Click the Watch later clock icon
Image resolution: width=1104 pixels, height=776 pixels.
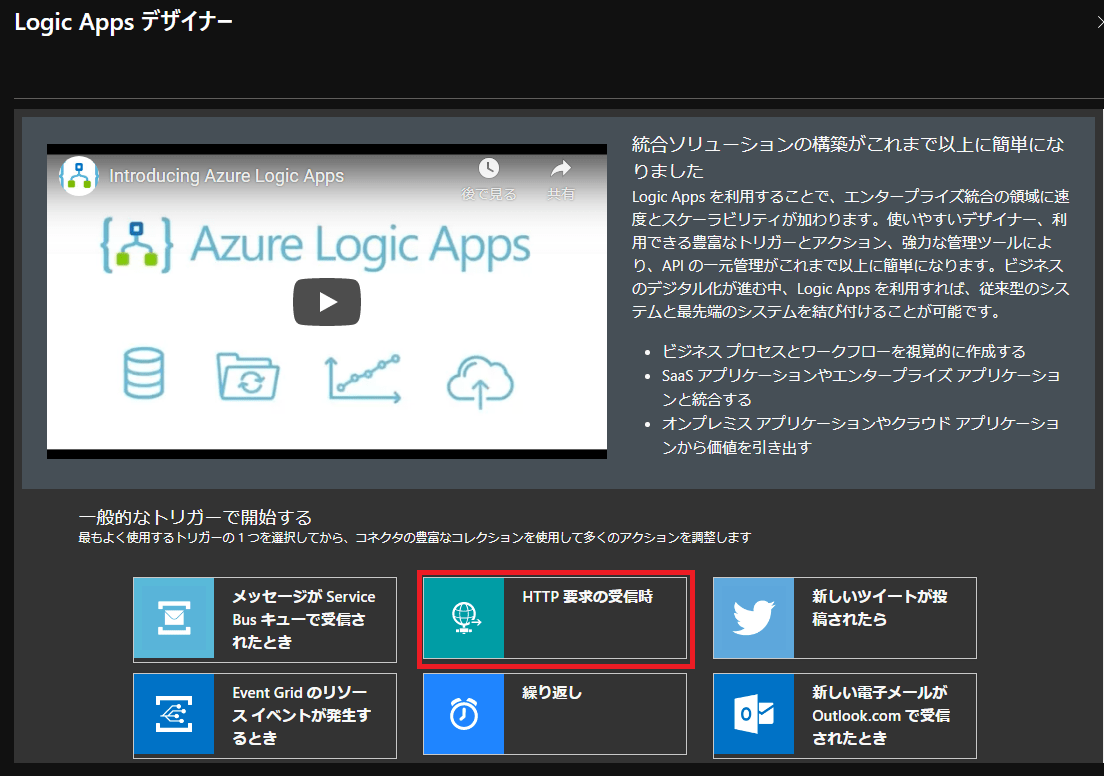(489, 168)
